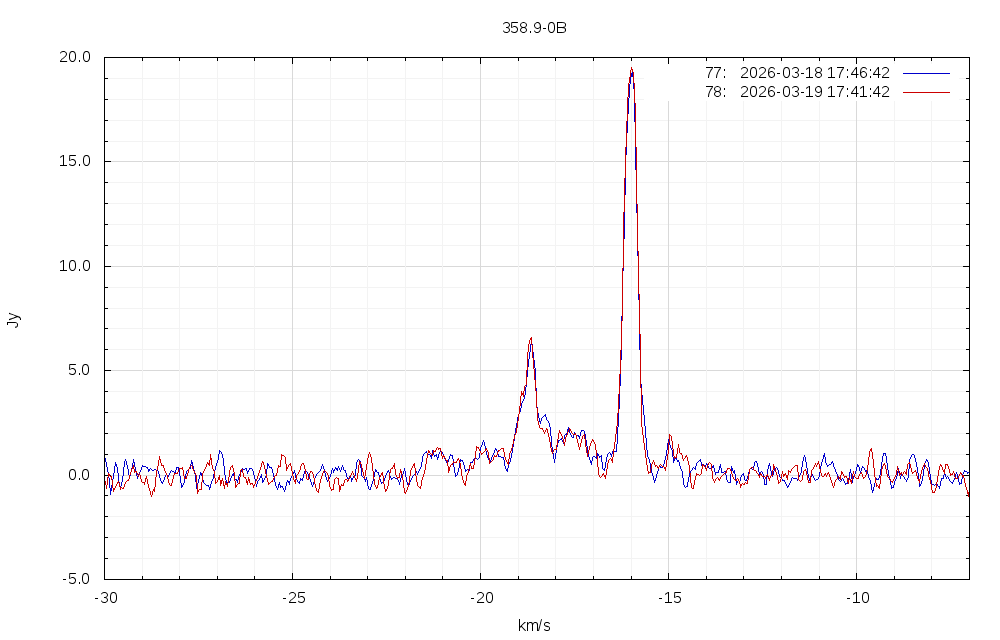Click the 5.0 y-axis tick label

click(79, 370)
